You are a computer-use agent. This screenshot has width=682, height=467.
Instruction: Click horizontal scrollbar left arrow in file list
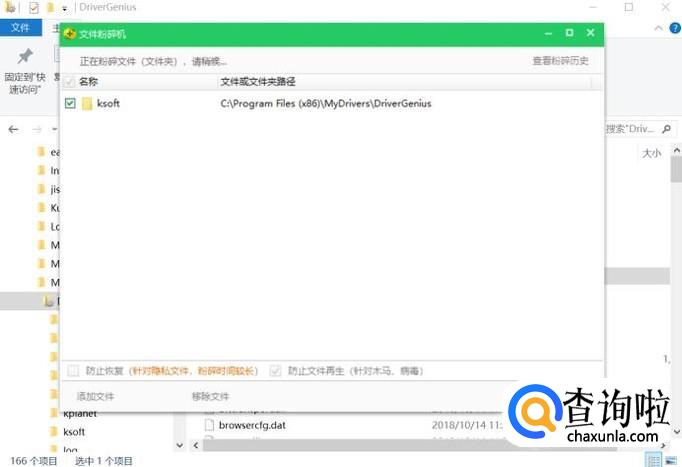pyautogui.click(x=196, y=445)
